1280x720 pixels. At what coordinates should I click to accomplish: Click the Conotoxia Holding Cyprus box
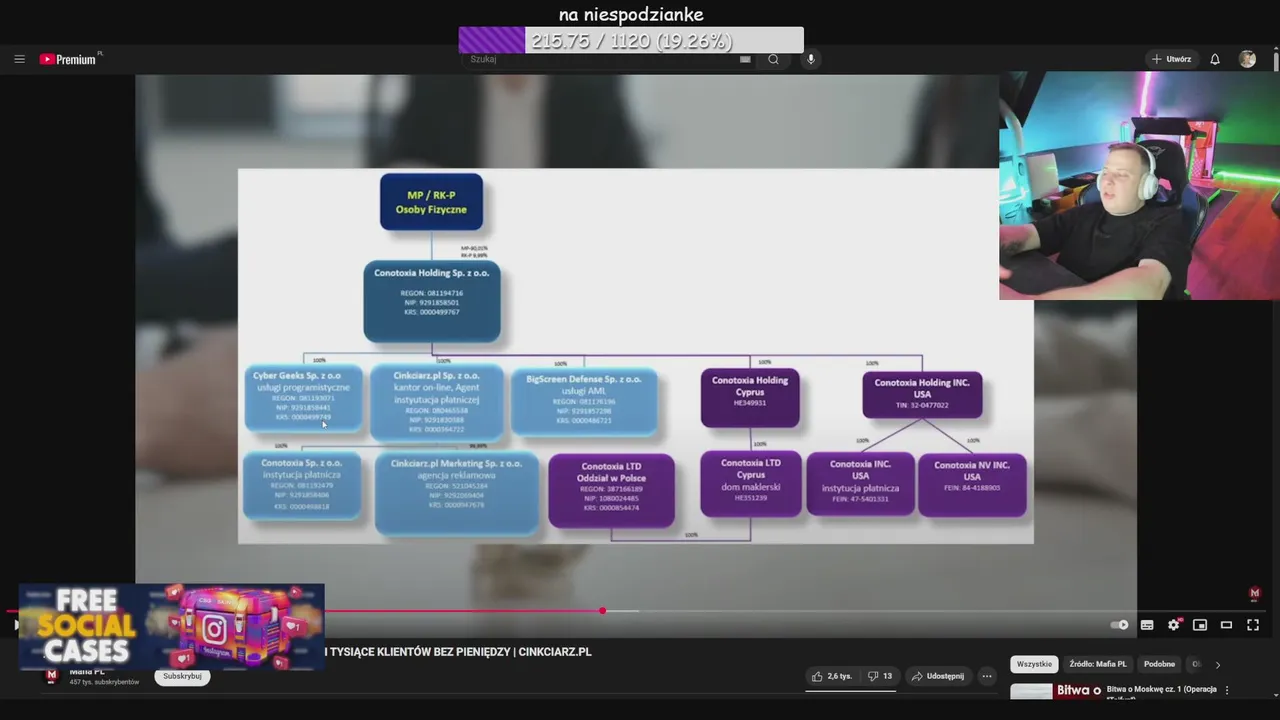point(750,398)
